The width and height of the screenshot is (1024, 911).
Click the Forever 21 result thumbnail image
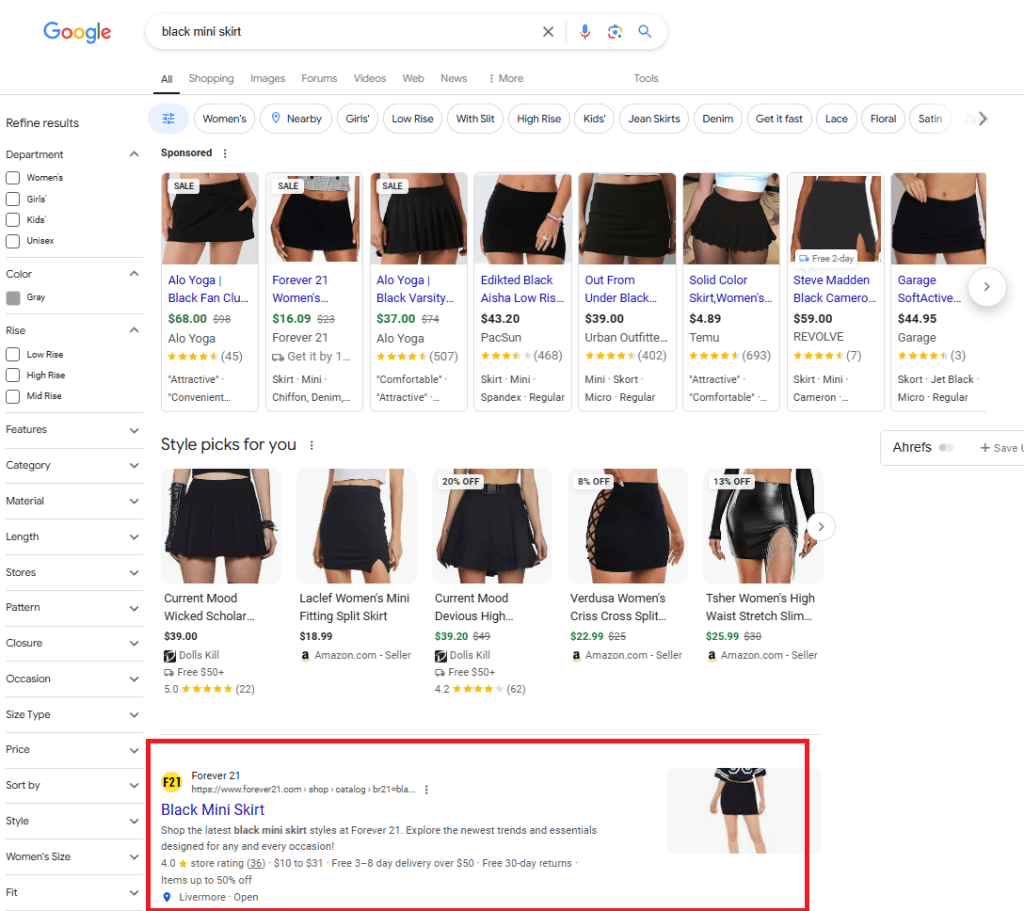743,810
